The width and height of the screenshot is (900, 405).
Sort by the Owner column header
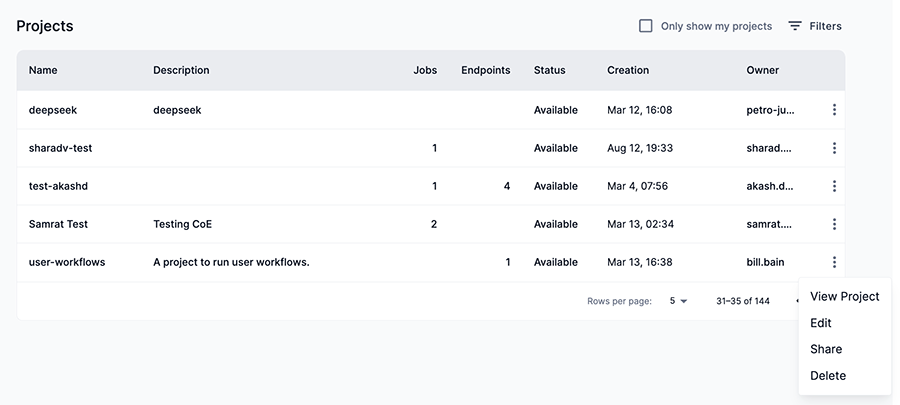point(762,70)
